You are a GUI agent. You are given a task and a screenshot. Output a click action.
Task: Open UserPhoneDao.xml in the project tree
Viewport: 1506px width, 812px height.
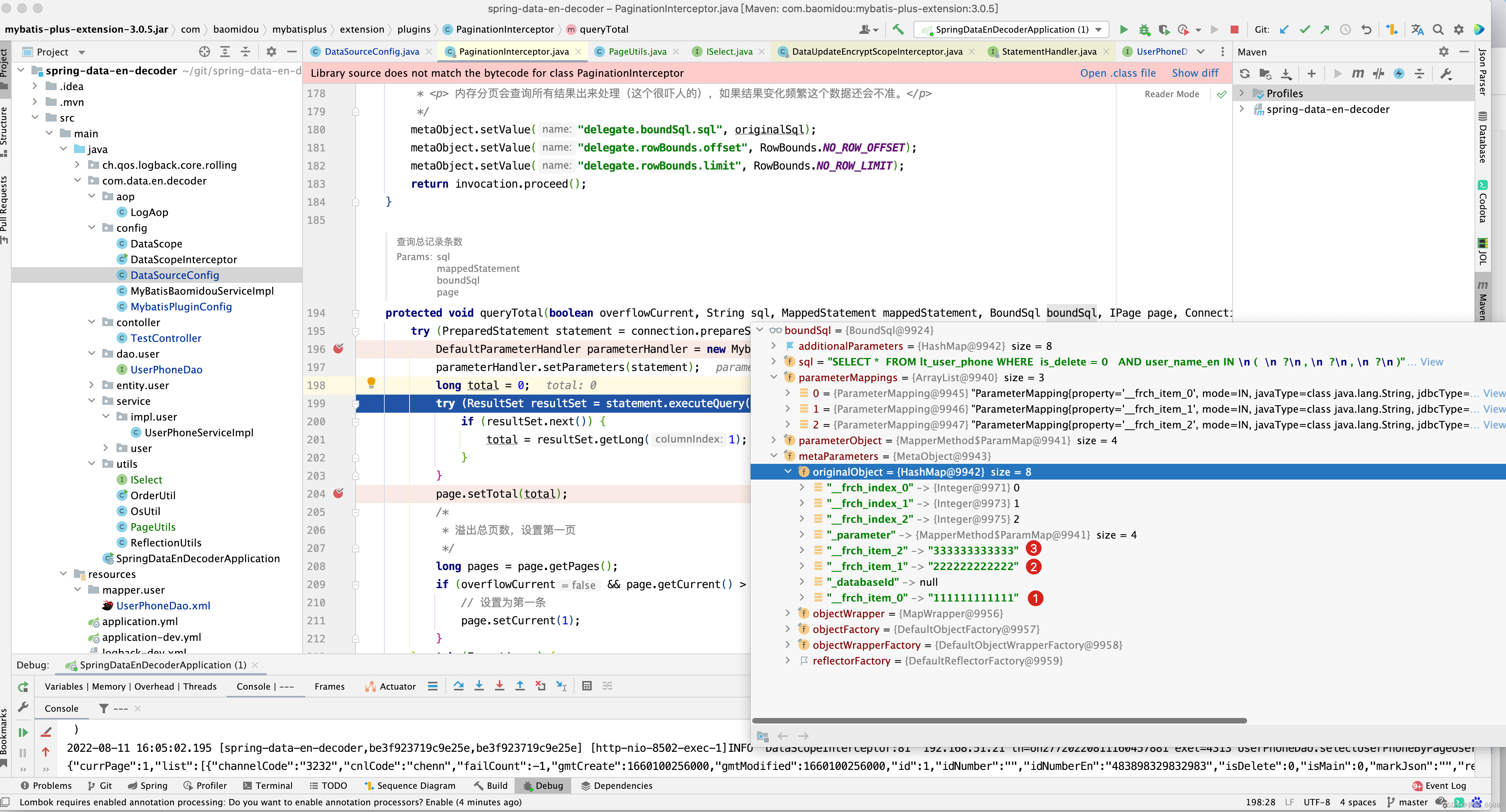coord(162,605)
